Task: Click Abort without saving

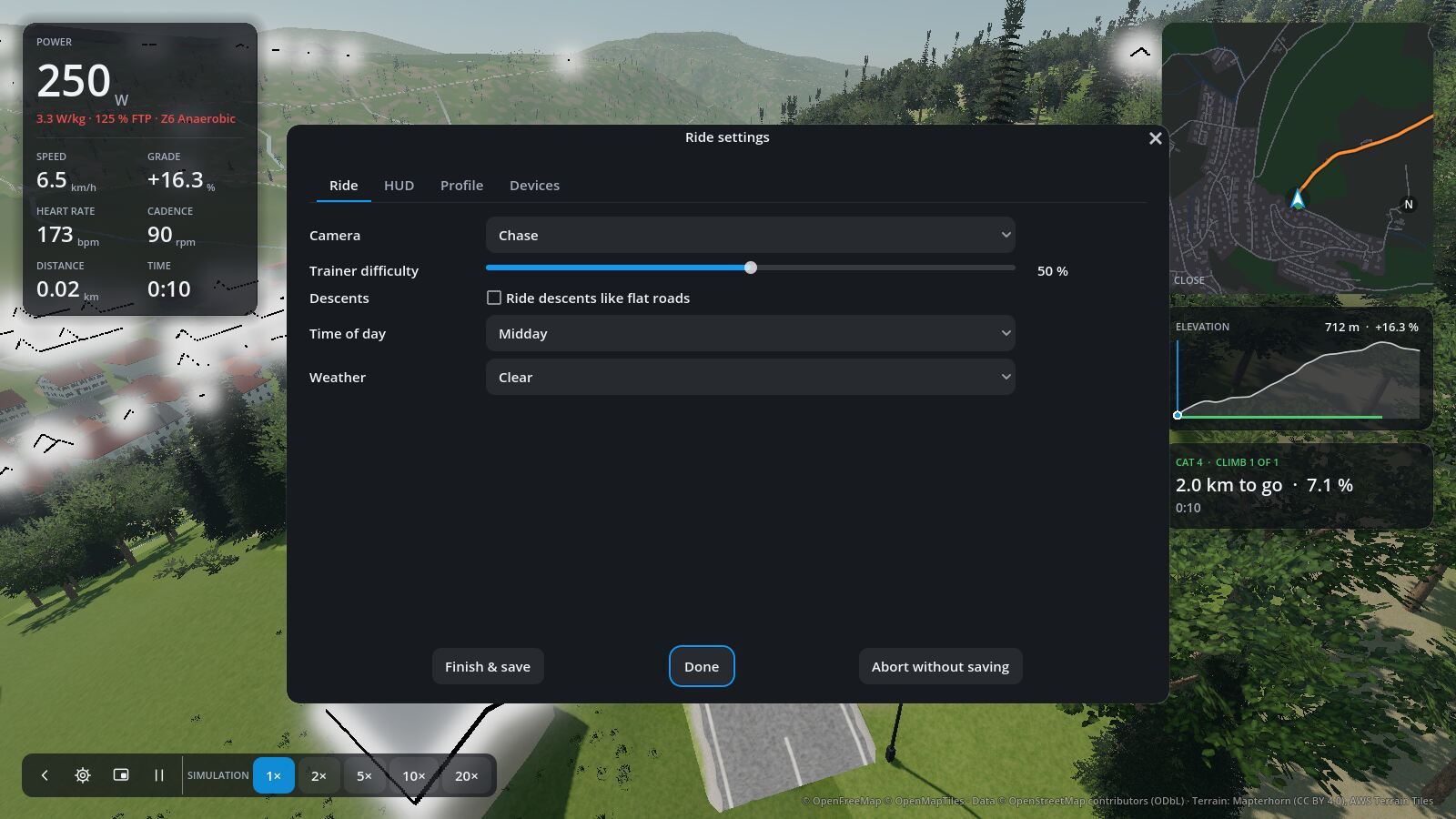Action: click(x=940, y=666)
